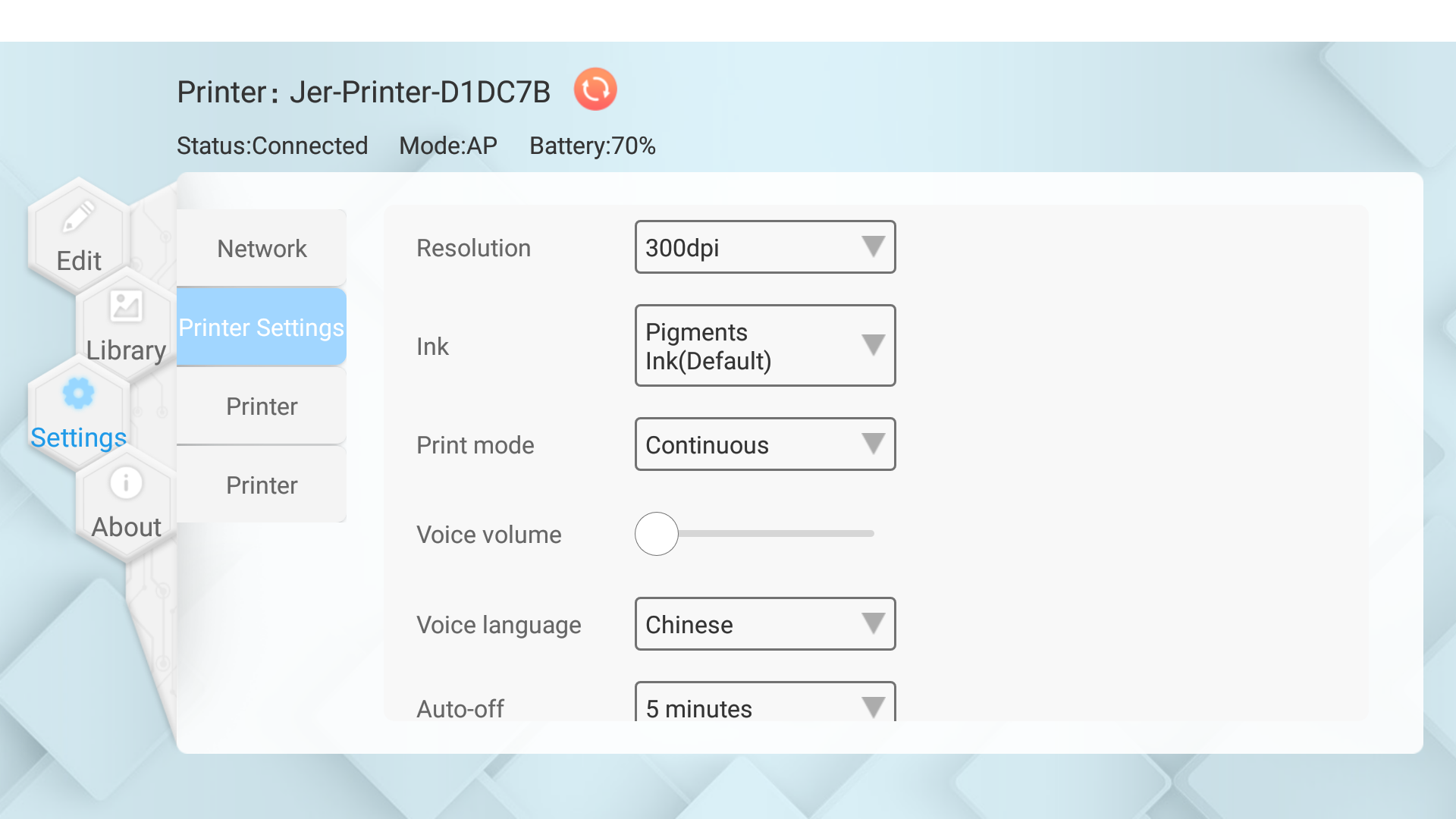Open the Auto-off 5 minutes selector

[764, 707]
